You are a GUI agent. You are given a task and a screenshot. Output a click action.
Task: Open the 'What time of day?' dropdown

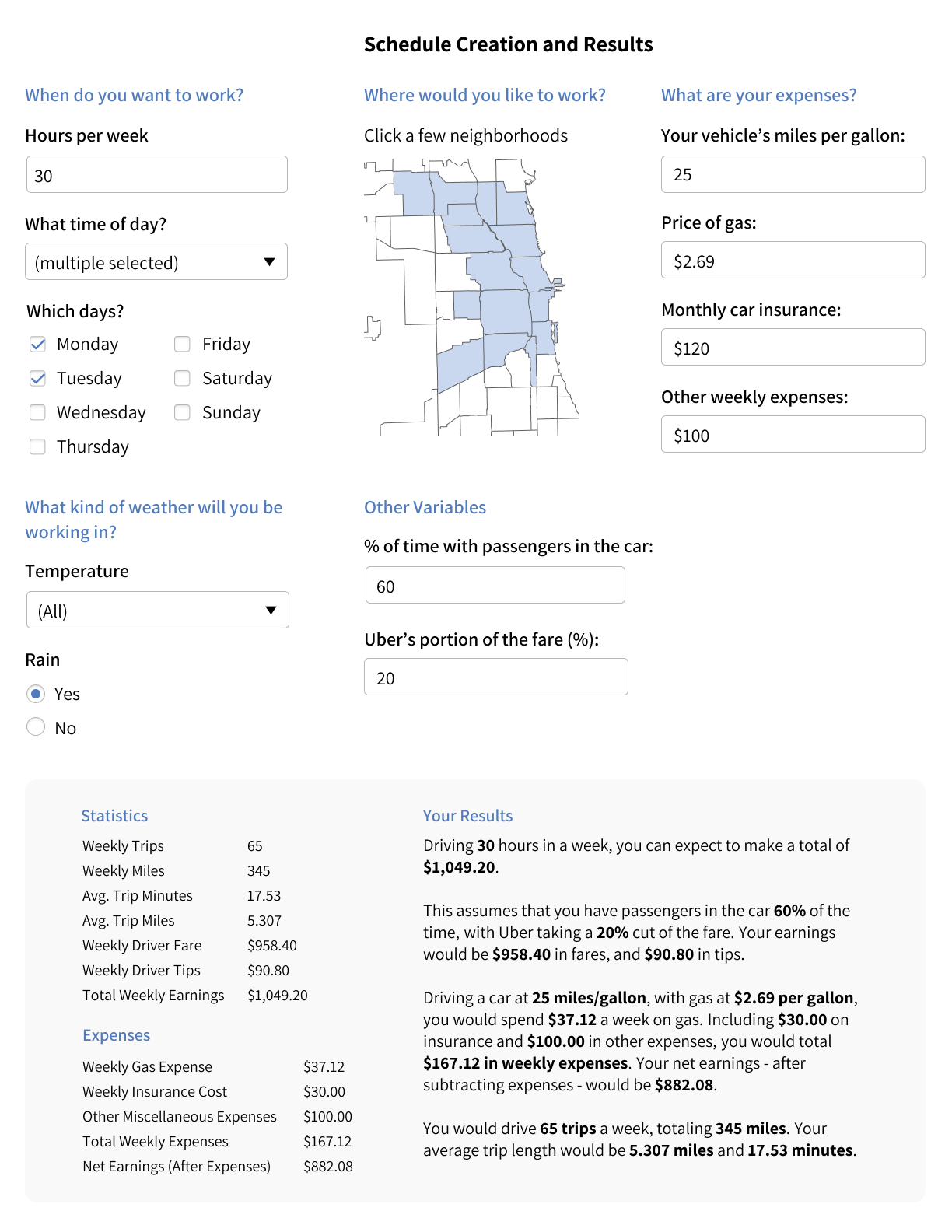tap(156, 262)
